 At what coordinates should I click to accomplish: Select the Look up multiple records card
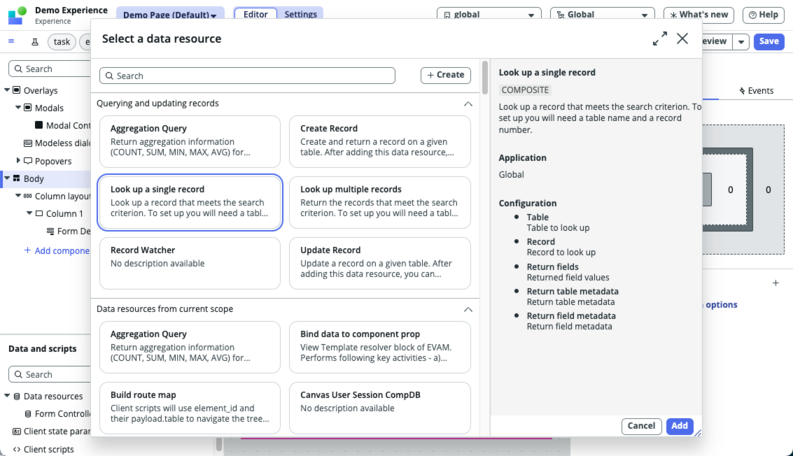380,202
